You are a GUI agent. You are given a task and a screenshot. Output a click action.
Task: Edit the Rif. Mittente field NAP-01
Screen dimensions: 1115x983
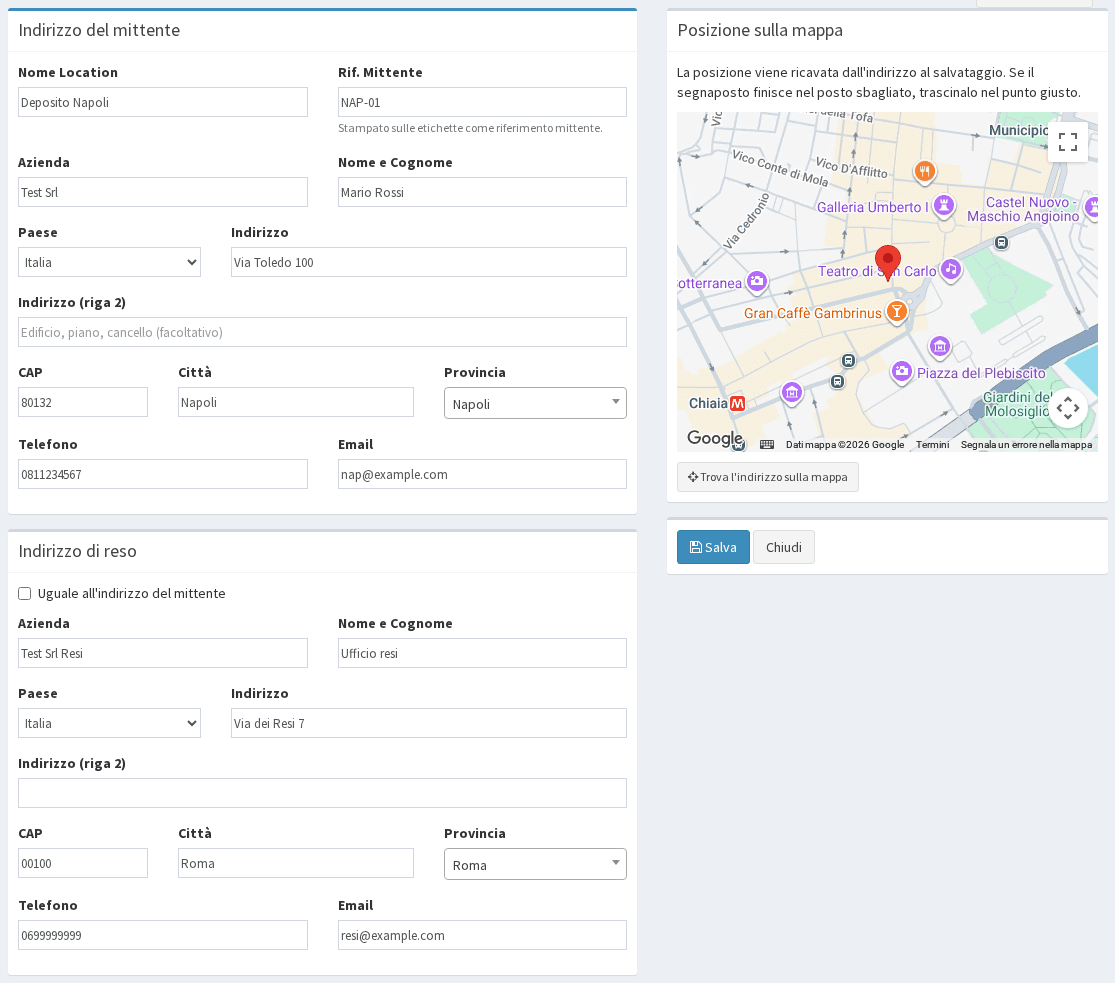click(x=482, y=102)
